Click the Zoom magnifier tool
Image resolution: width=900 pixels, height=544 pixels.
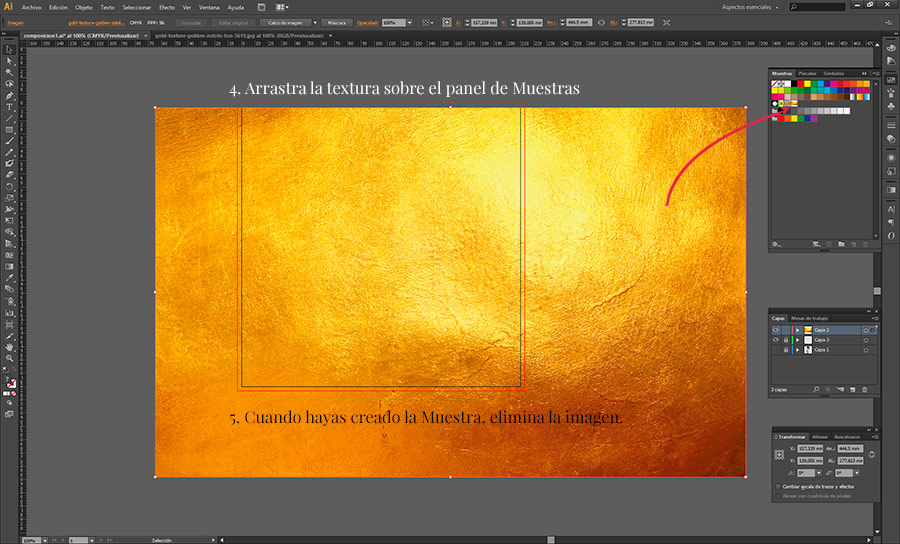pyautogui.click(x=9, y=358)
